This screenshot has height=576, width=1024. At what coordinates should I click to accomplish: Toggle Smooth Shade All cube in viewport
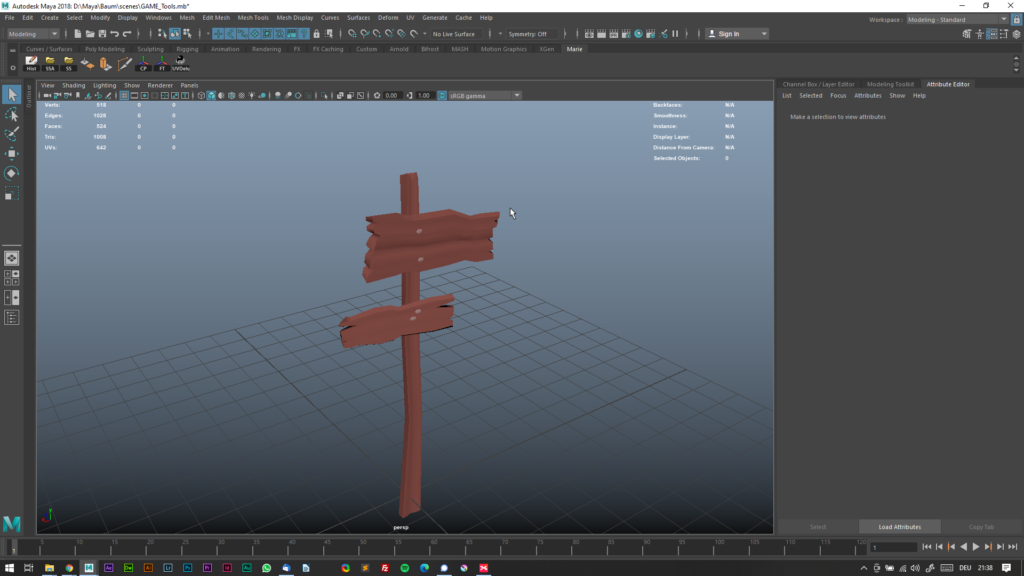pos(211,95)
